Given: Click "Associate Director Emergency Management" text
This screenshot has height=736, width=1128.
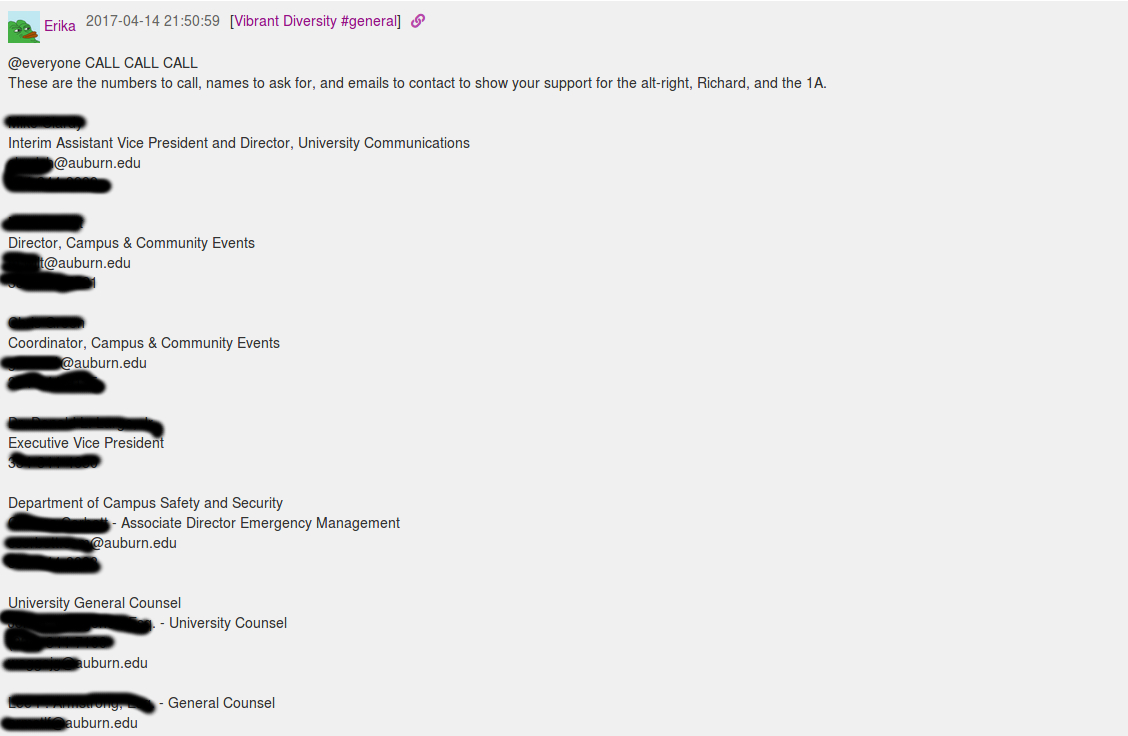Looking at the screenshot, I should click(x=260, y=523).
